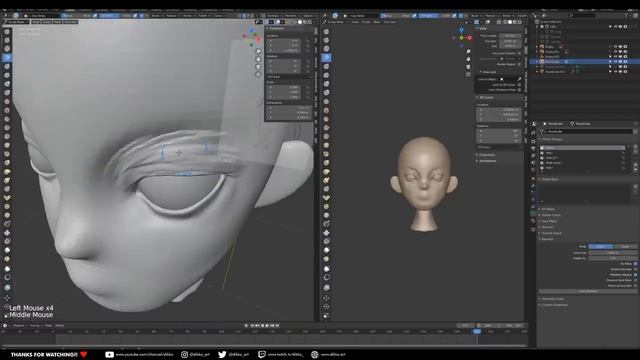Viewport: 640px width, 360px height.
Task: Select the Fill brush in left viewport toolbar
Action: click(x=7, y=128)
